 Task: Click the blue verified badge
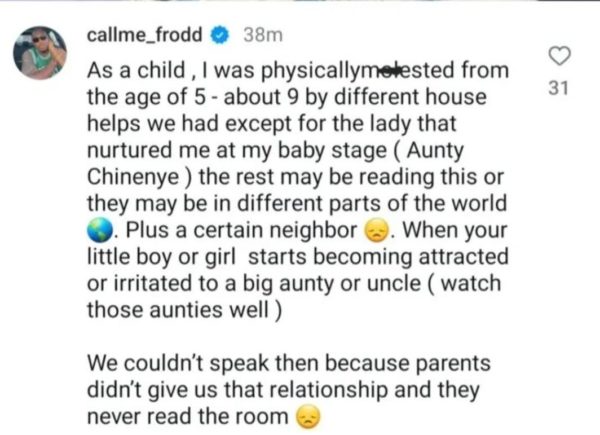click(x=221, y=36)
